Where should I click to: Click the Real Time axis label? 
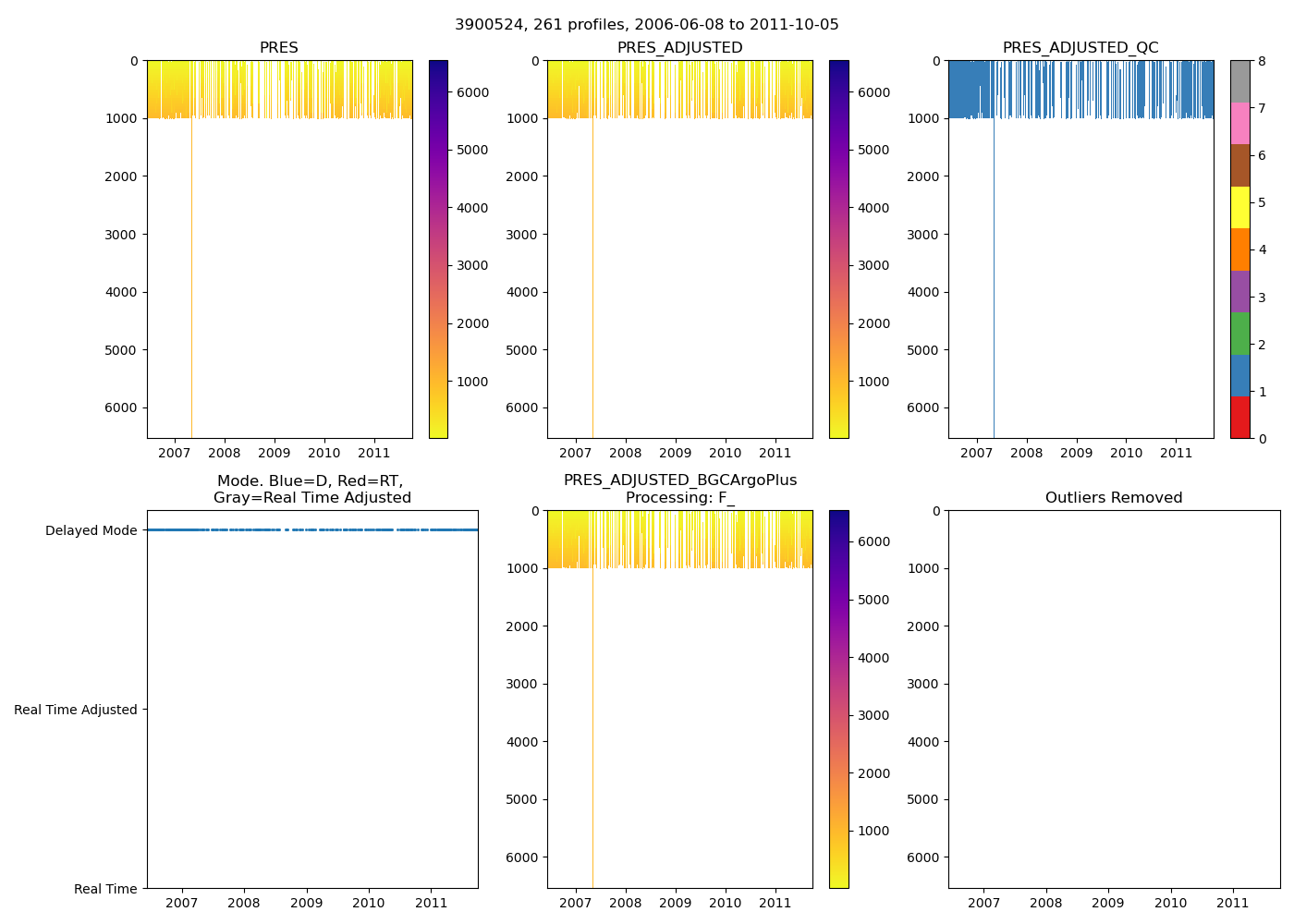pos(105,889)
